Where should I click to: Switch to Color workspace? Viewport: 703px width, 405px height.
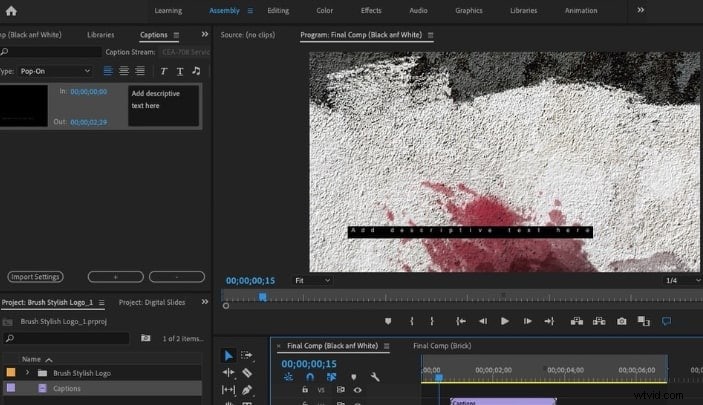click(325, 11)
